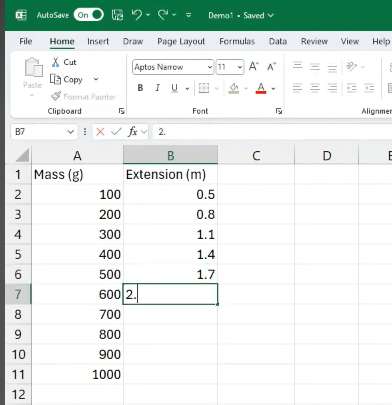
Task: Click the Orientation text angle icon
Action: point(352,66)
